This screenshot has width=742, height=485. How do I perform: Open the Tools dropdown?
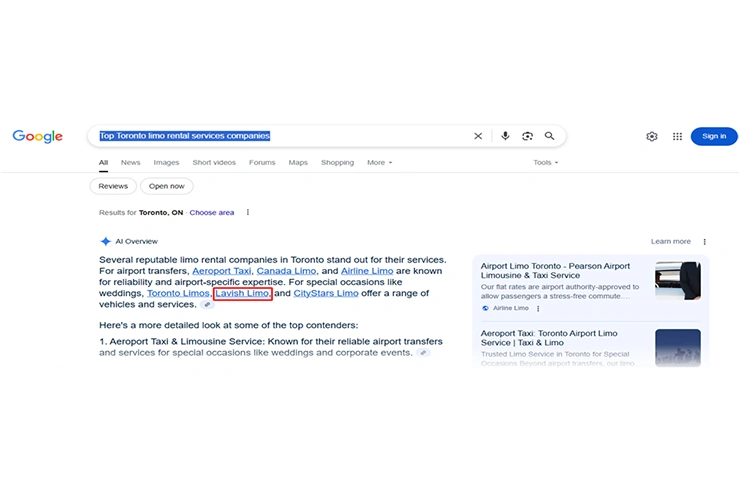pyautogui.click(x=545, y=162)
